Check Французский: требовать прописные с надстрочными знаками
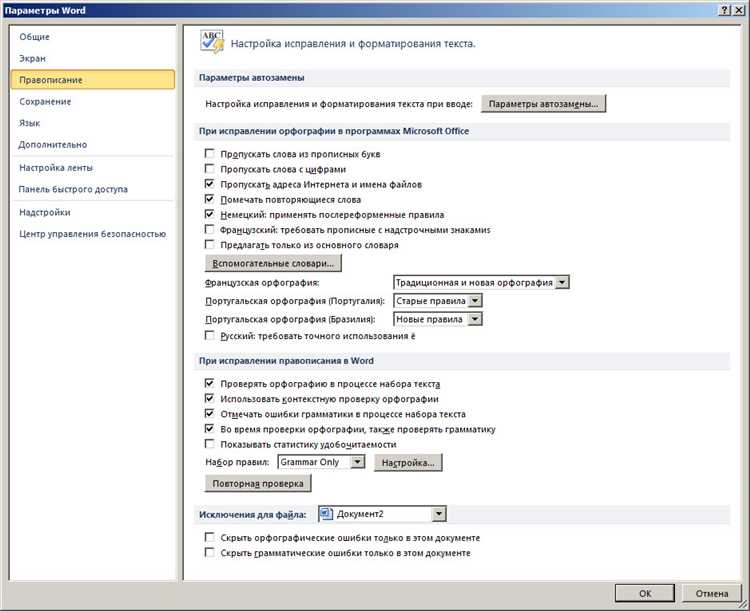Viewport: 750px width, 611px height. point(210,230)
